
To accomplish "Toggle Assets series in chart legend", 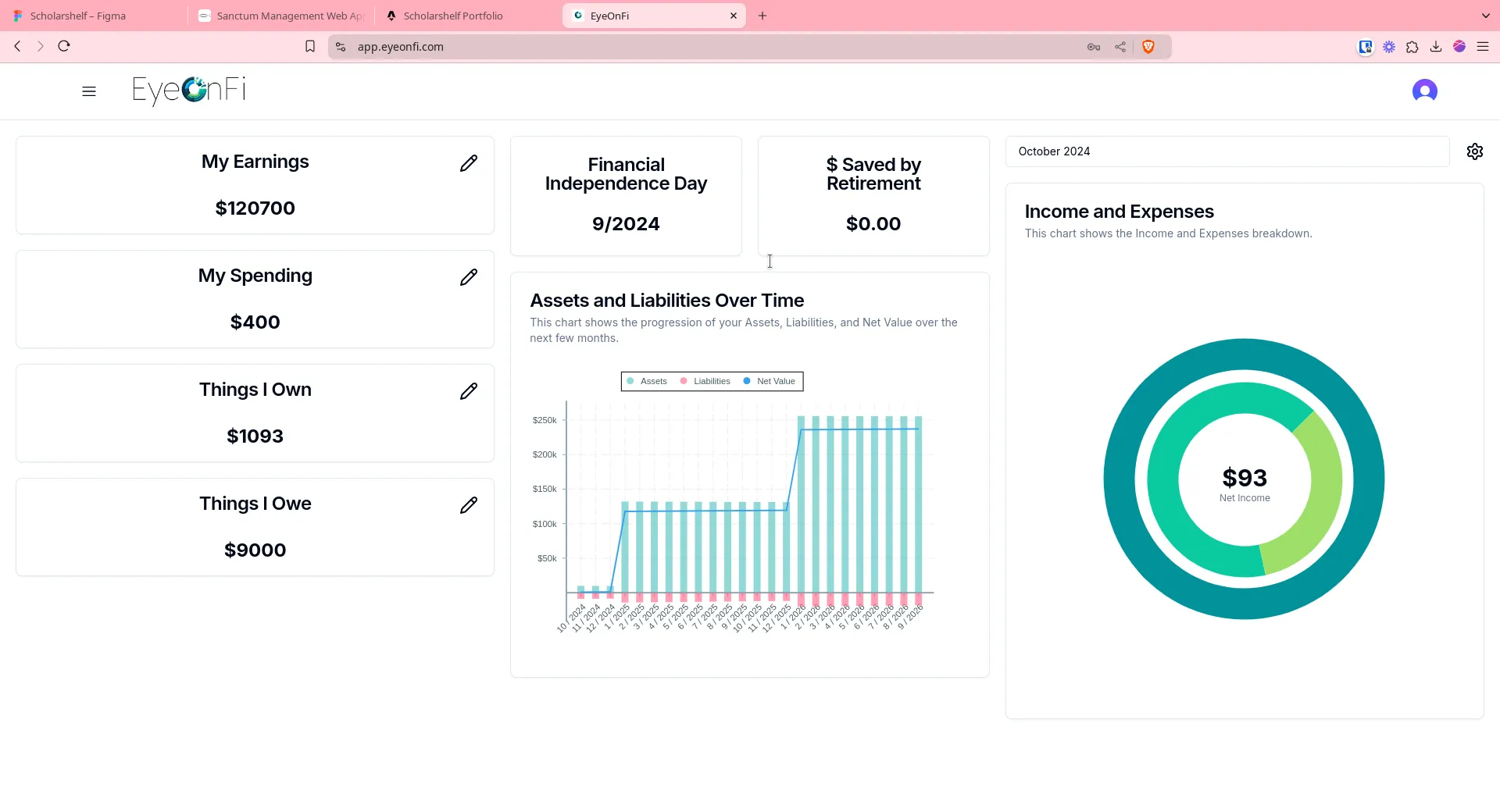I will 647,381.
